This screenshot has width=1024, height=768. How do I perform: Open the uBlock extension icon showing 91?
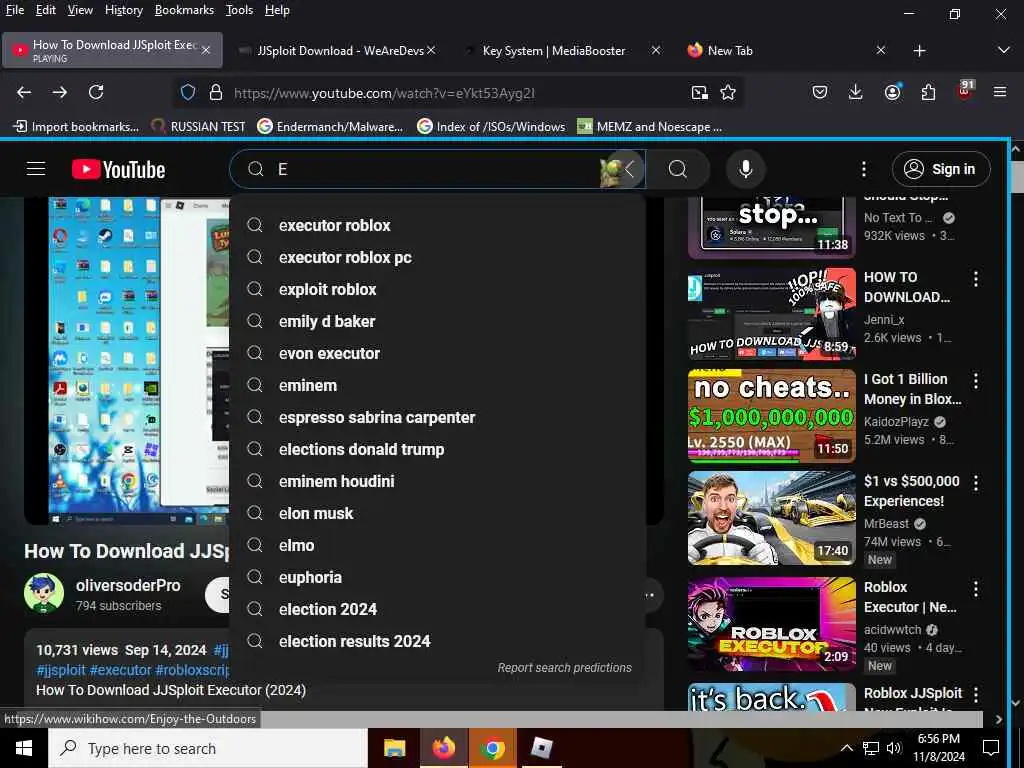pyautogui.click(x=965, y=91)
